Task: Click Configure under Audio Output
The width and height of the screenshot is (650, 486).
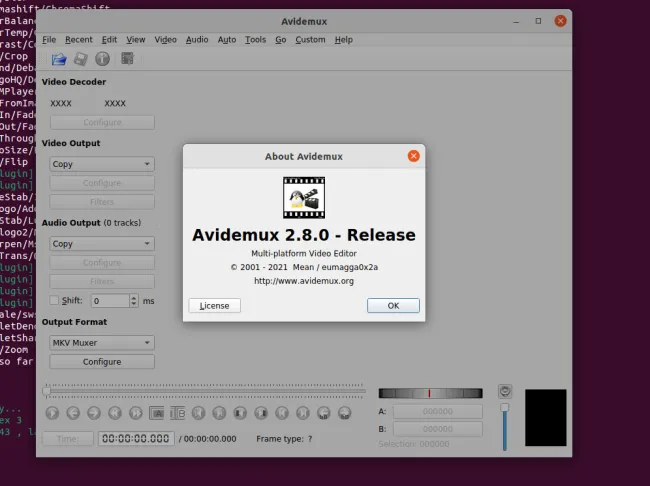Action: click(102, 262)
